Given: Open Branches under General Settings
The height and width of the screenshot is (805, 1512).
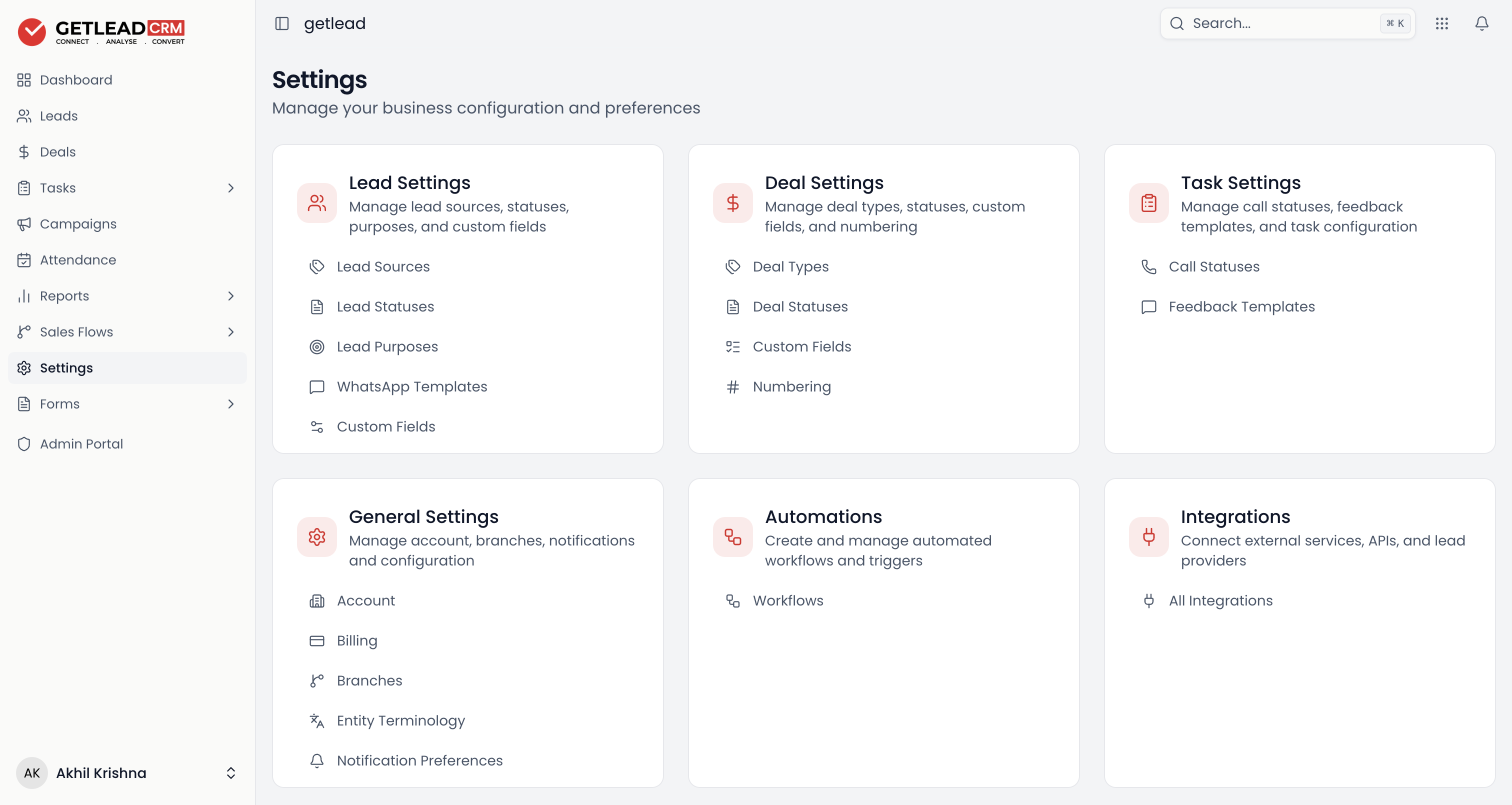Looking at the screenshot, I should pyautogui.click(x=370, y=680).
